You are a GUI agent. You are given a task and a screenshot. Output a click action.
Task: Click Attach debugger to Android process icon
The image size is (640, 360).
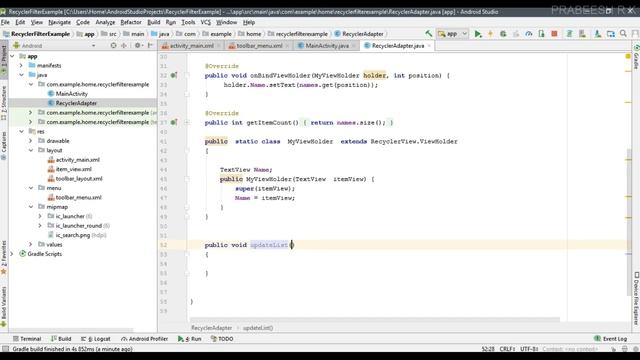pyautogui.click(x=541, y=34)
